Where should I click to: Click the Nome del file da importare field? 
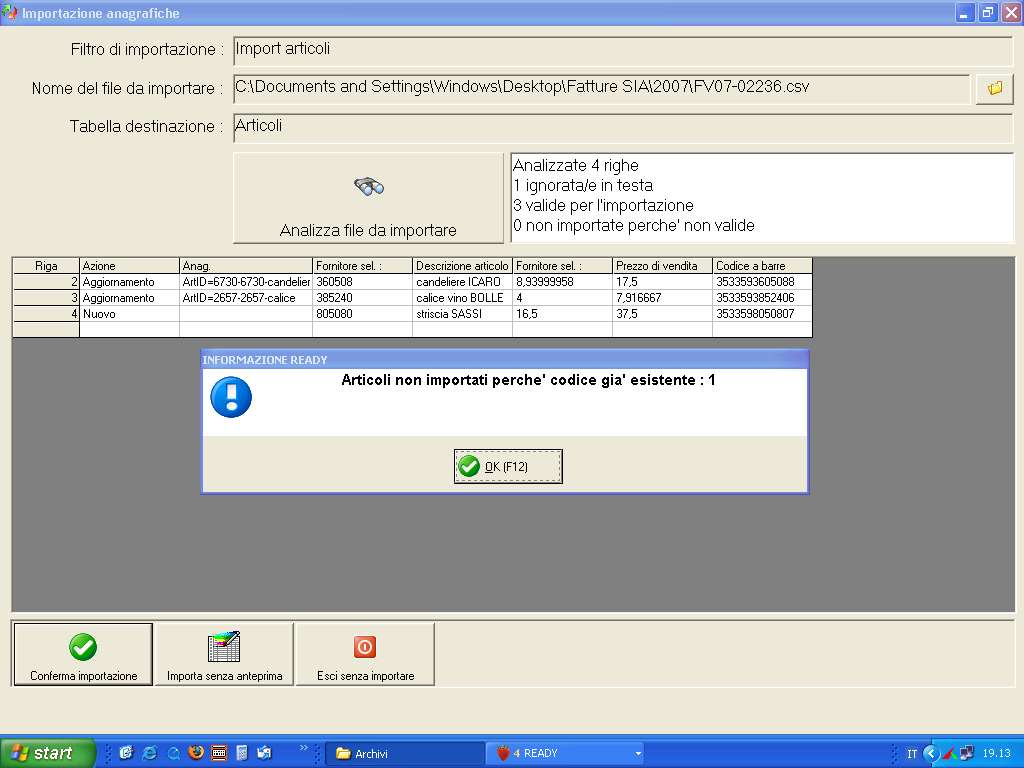pos(601,88)
